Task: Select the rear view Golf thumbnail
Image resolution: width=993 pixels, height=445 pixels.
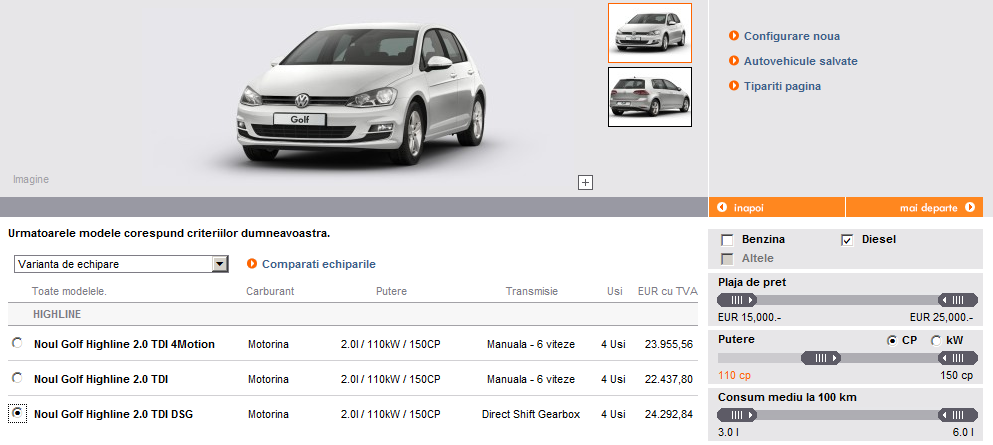Action: 650,97
